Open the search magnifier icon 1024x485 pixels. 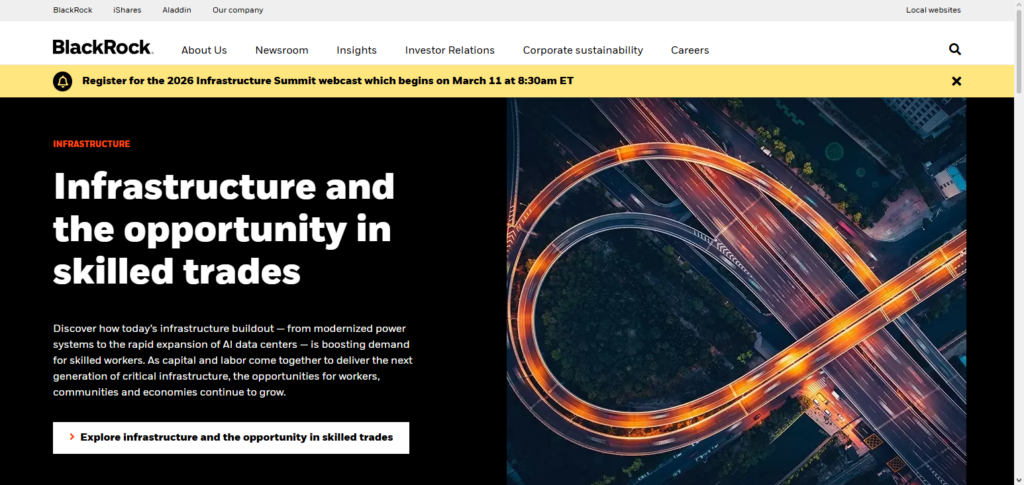pos(954,49)
